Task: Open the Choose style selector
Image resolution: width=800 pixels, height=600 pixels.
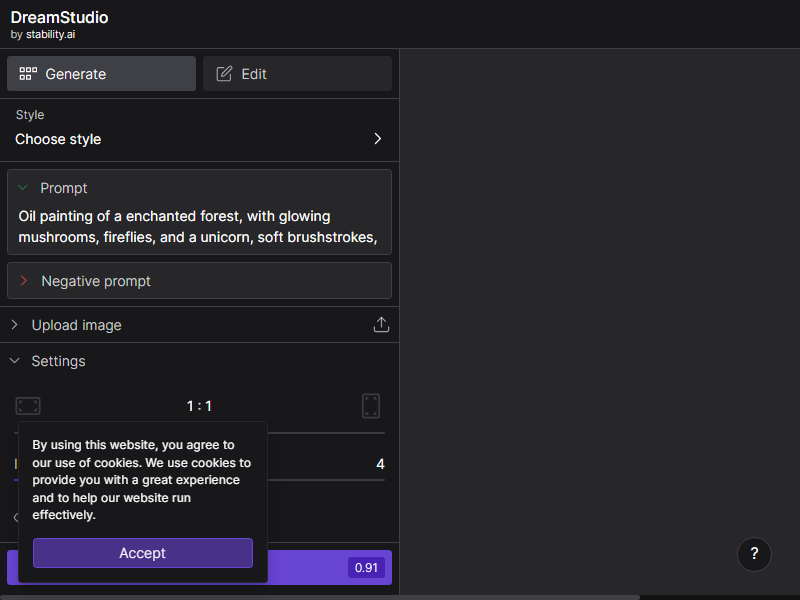Action: click(199, 139)
